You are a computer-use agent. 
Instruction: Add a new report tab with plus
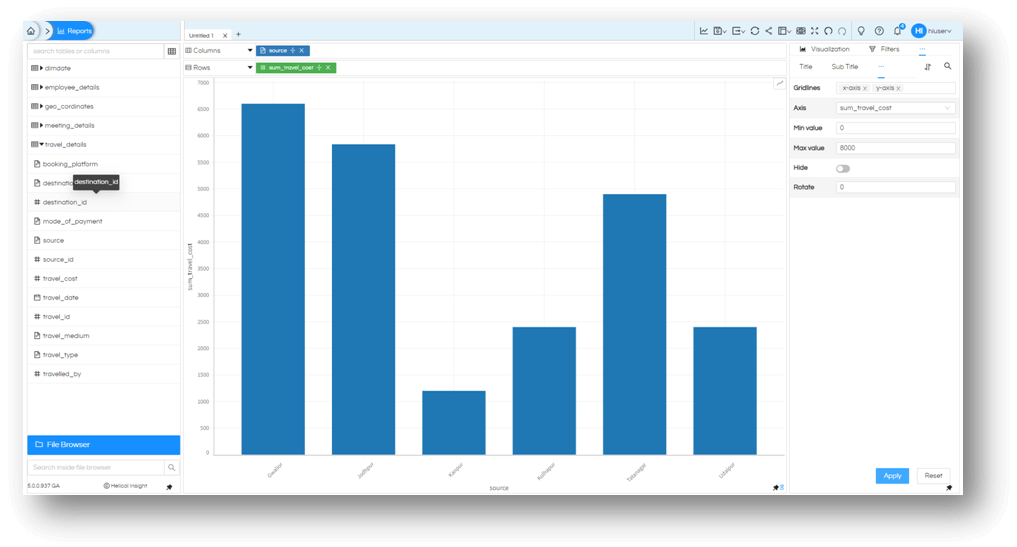coord(238,34)
